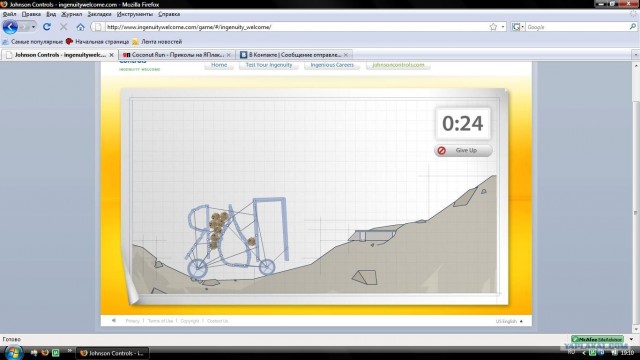Toggle game sound with the speaker icon

click(x=114, y=321)
